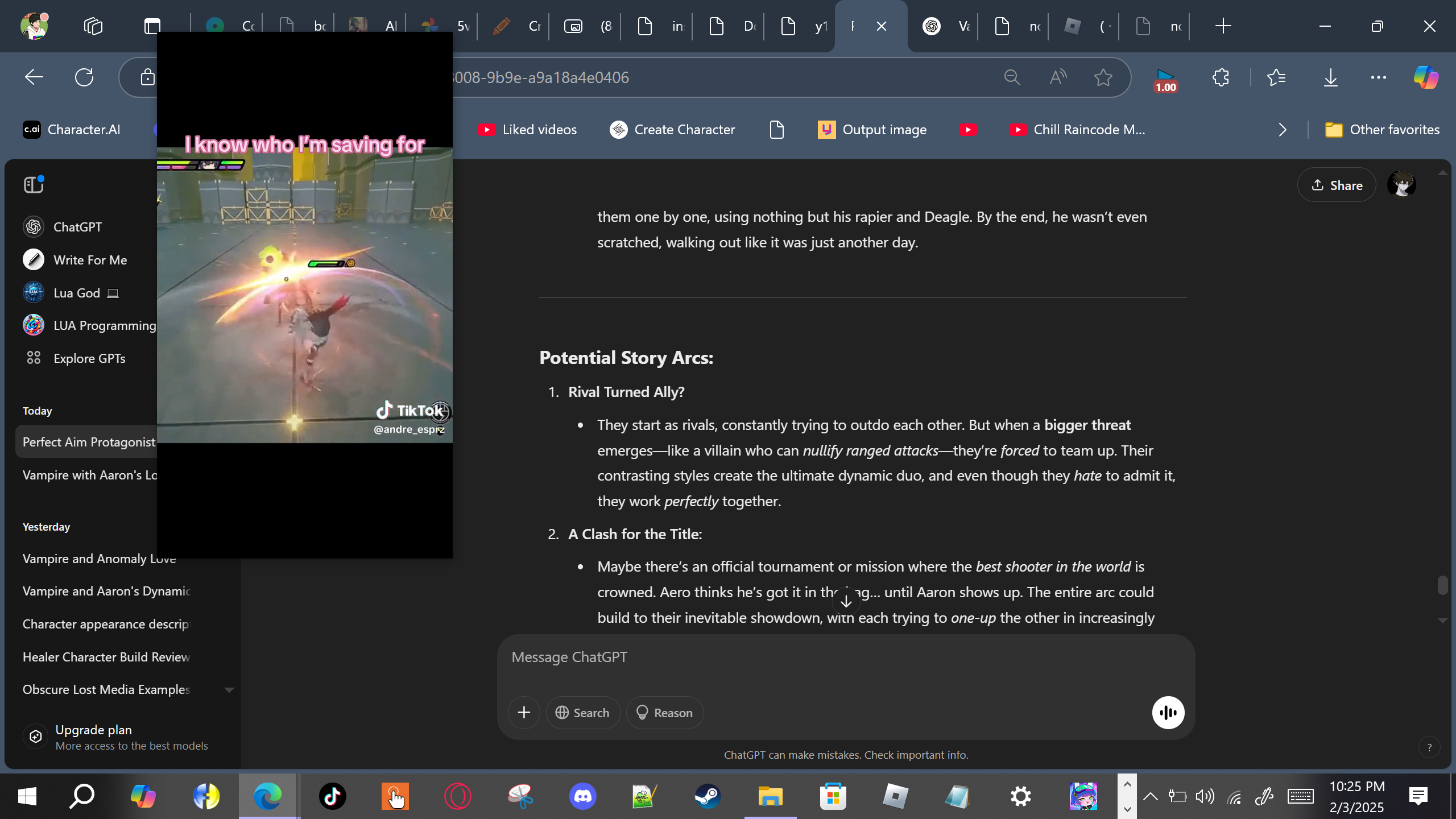Open the Workspaces button

tap(93, 26)
